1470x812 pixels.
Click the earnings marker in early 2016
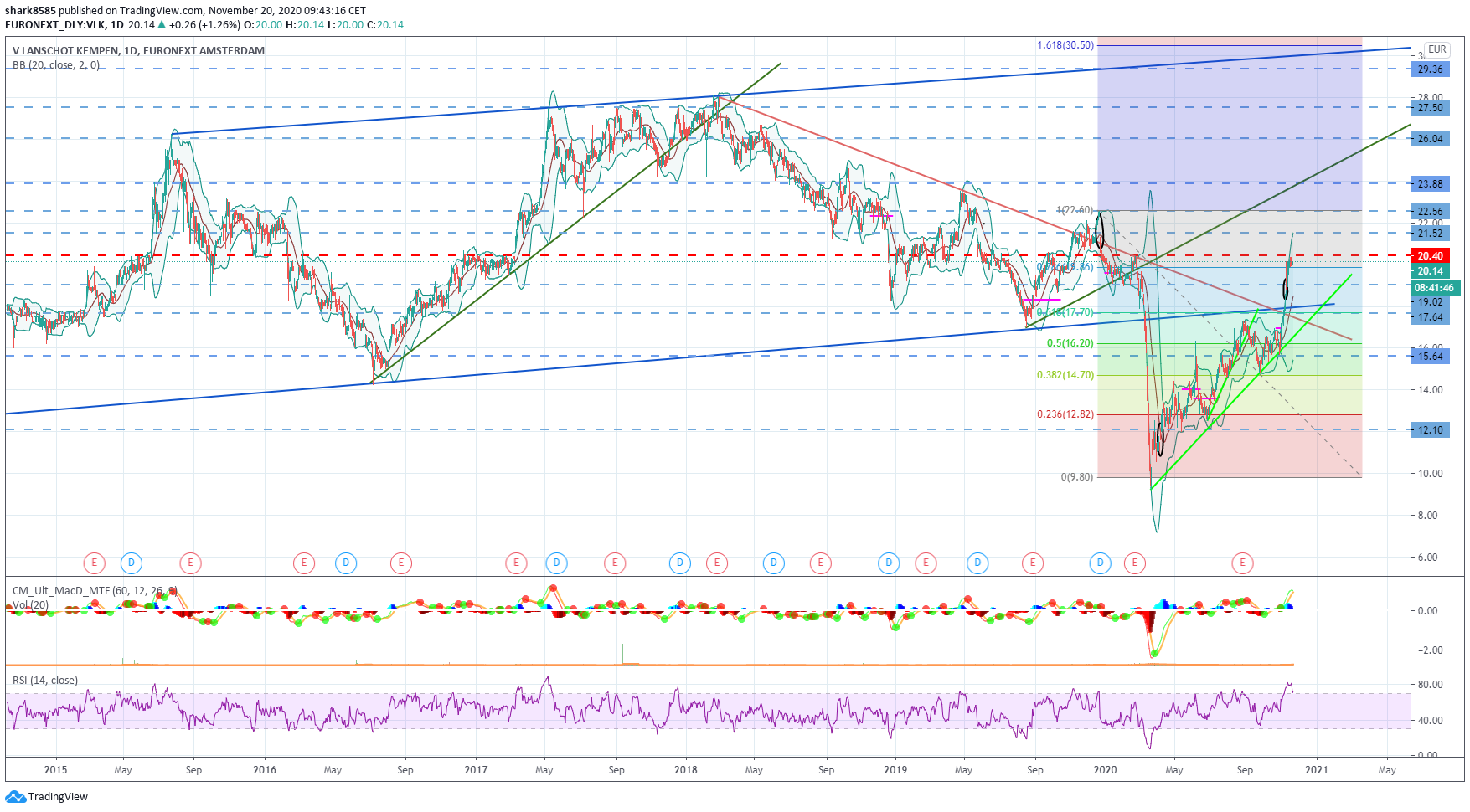(x=304, y=563)
